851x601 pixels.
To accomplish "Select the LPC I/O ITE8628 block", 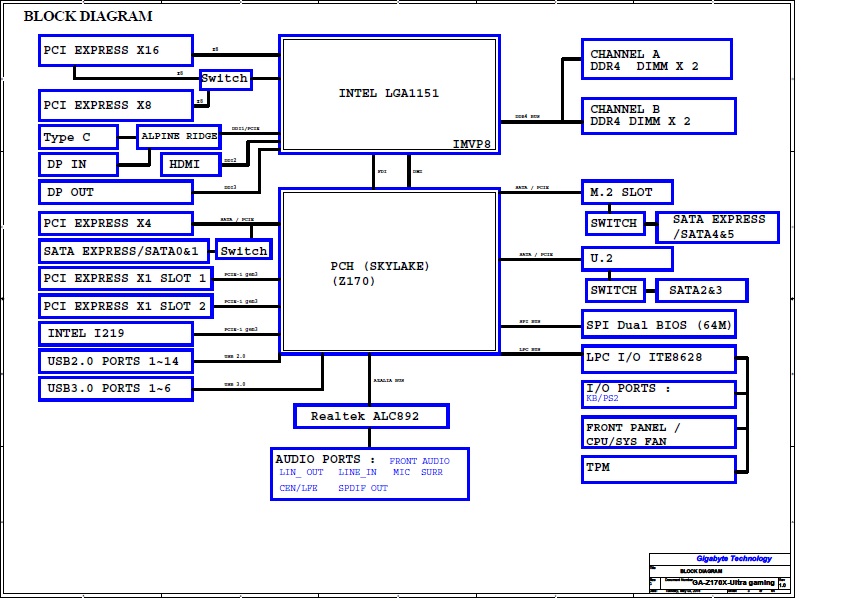I will point(658,357).
